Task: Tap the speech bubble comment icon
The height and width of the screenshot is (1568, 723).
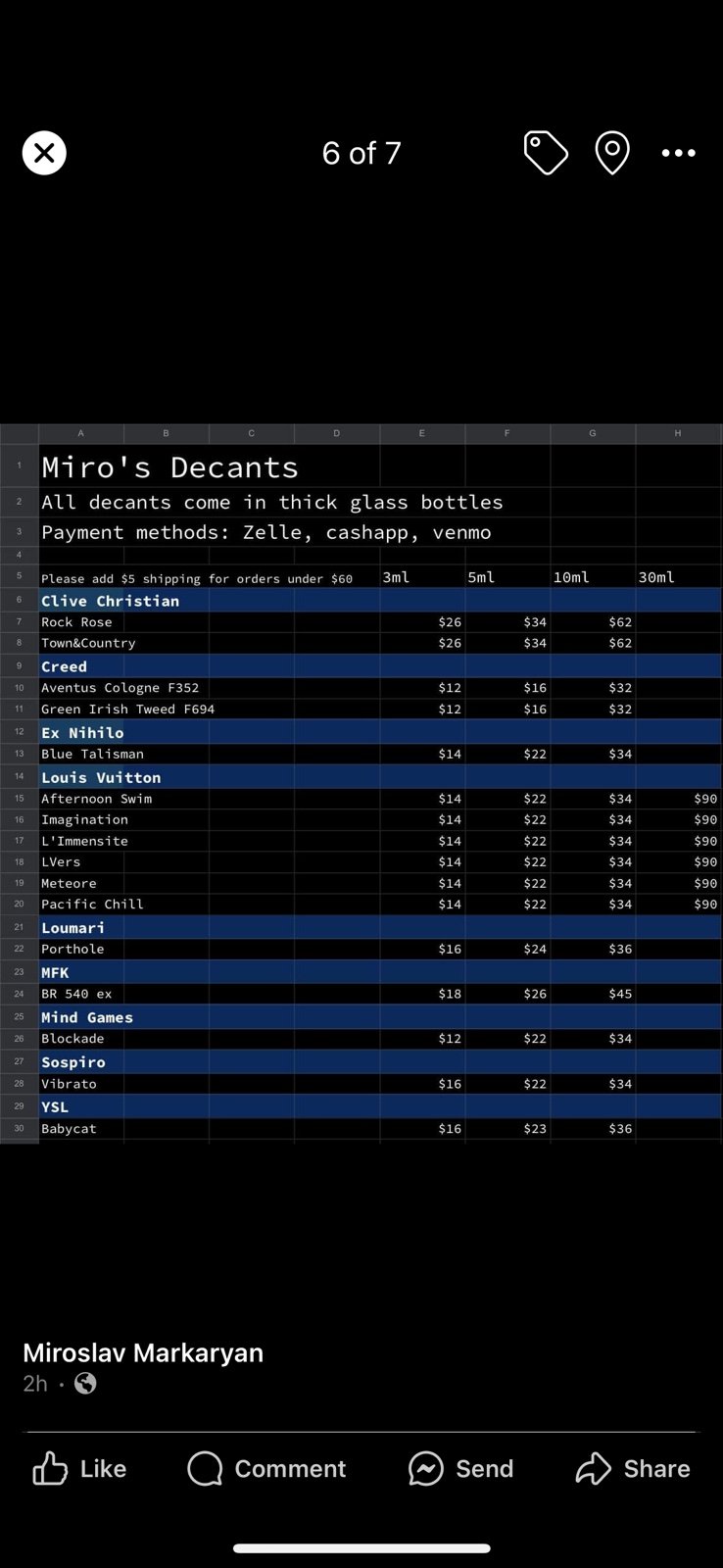Action: point(205,1468)
